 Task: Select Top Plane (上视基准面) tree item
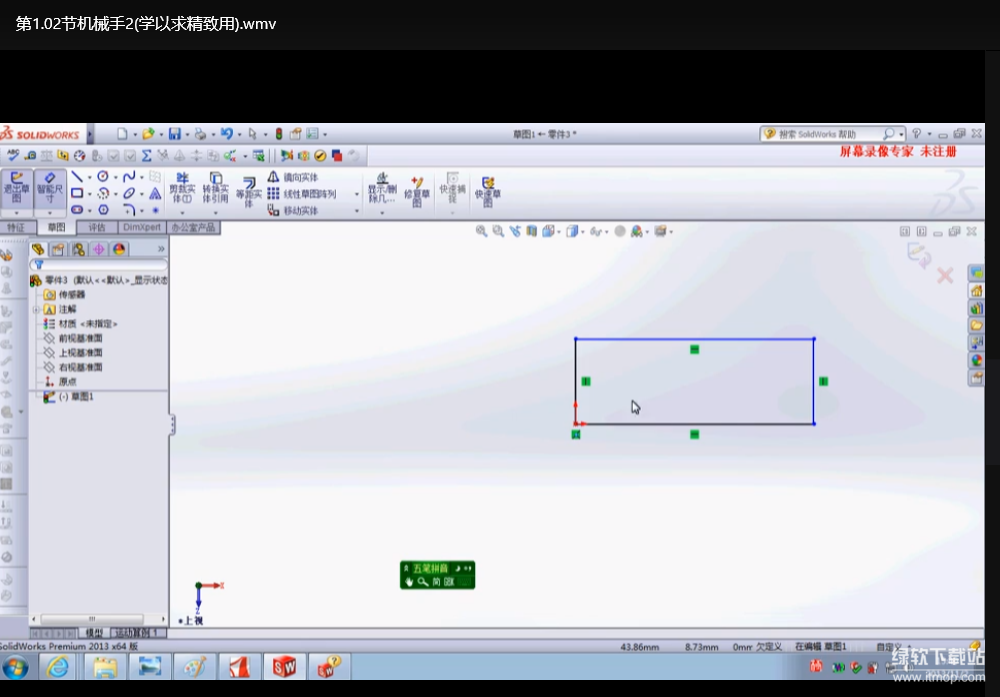(73, 353)
